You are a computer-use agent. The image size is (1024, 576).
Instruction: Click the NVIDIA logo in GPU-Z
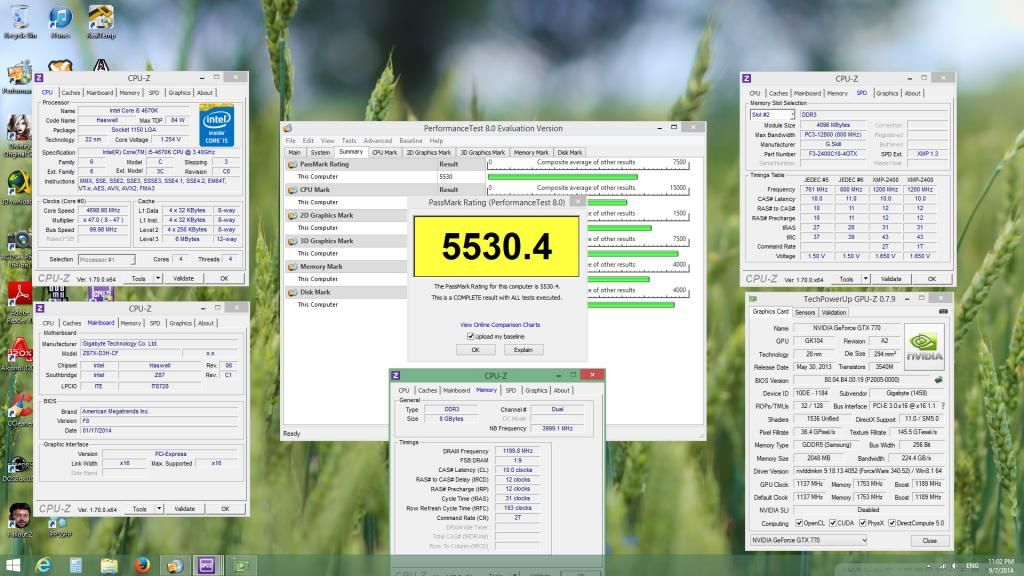924,347
